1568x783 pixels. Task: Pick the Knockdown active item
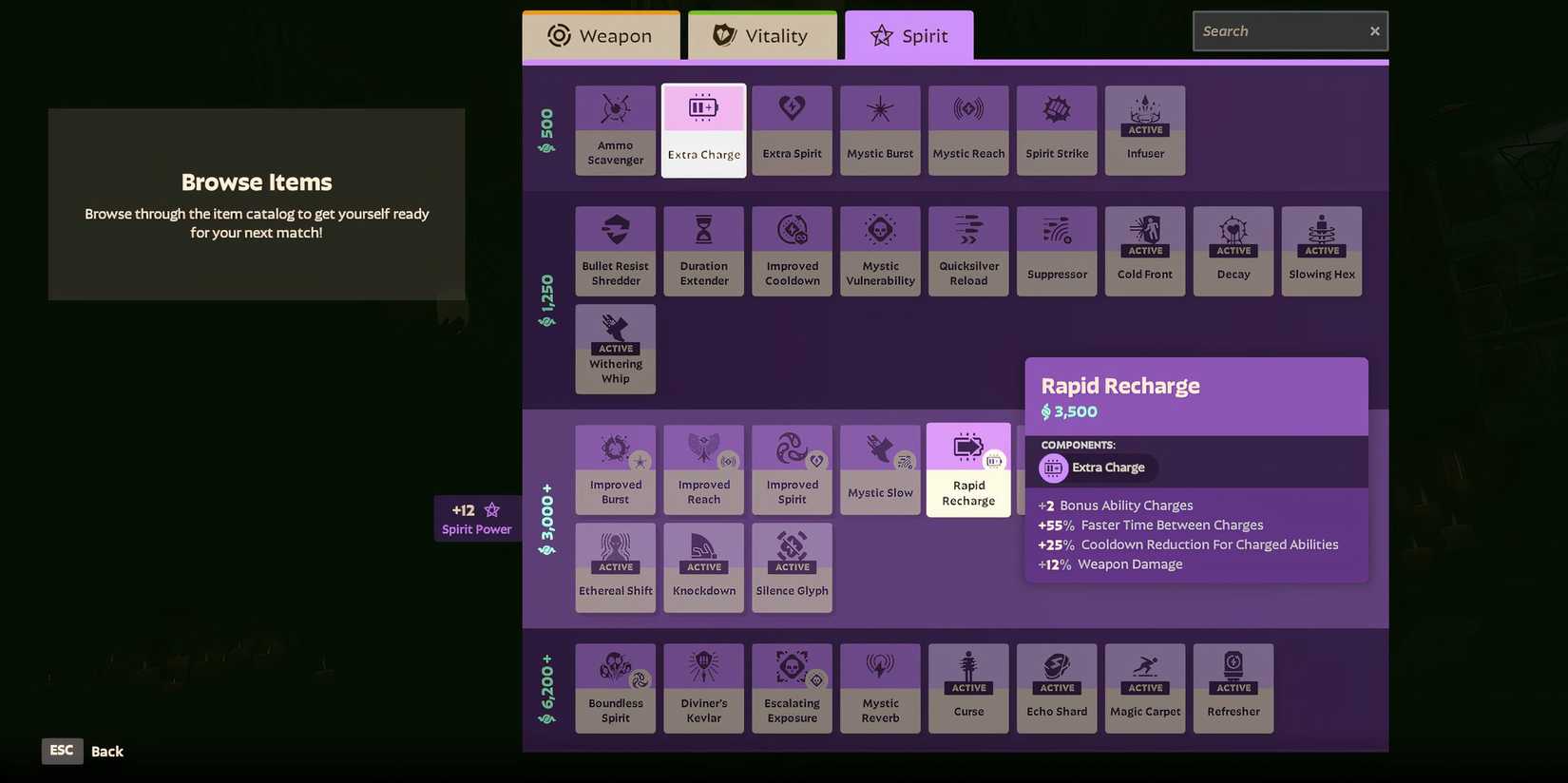coord(703,567)
